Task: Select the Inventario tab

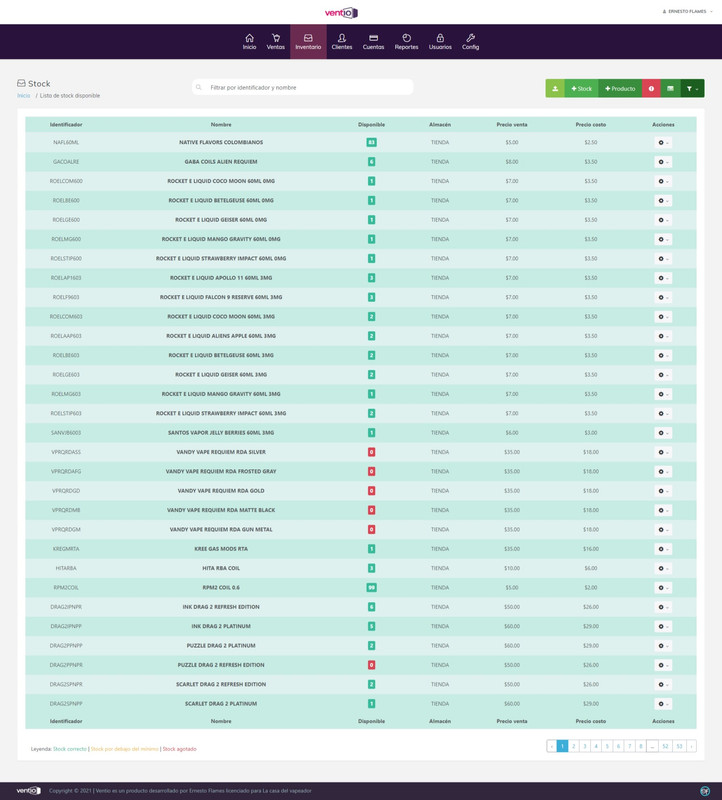Action: point(308,42)
